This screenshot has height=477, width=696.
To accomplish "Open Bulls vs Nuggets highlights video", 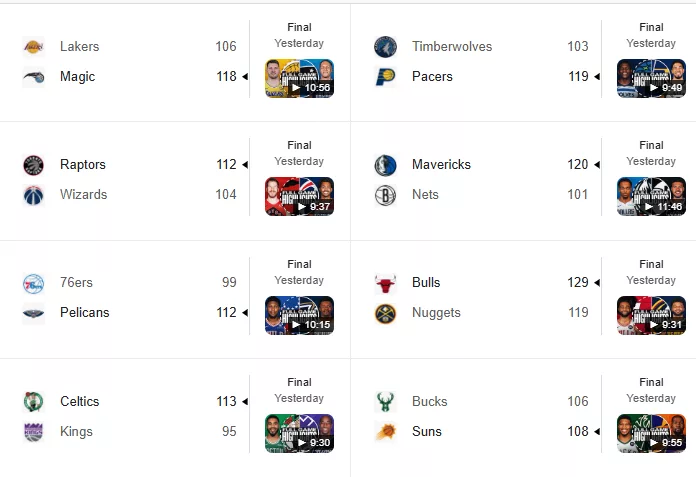I will tap(651, 315).
